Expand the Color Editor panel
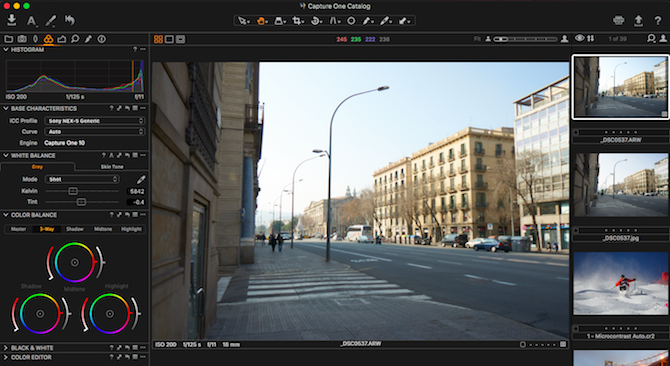This screenshot has width=670, height=366. click(6, 357)
